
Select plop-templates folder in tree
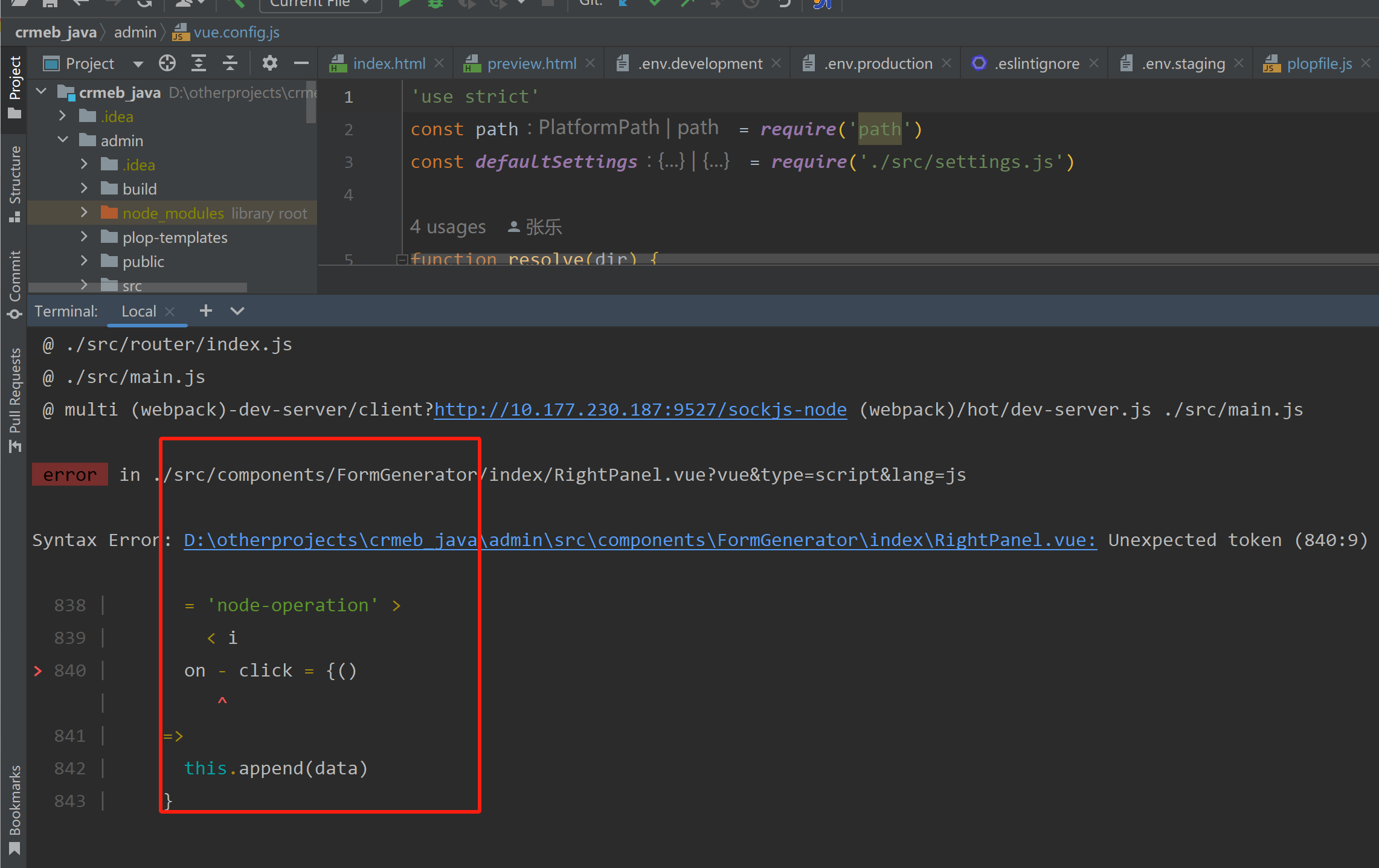(175, 237)
